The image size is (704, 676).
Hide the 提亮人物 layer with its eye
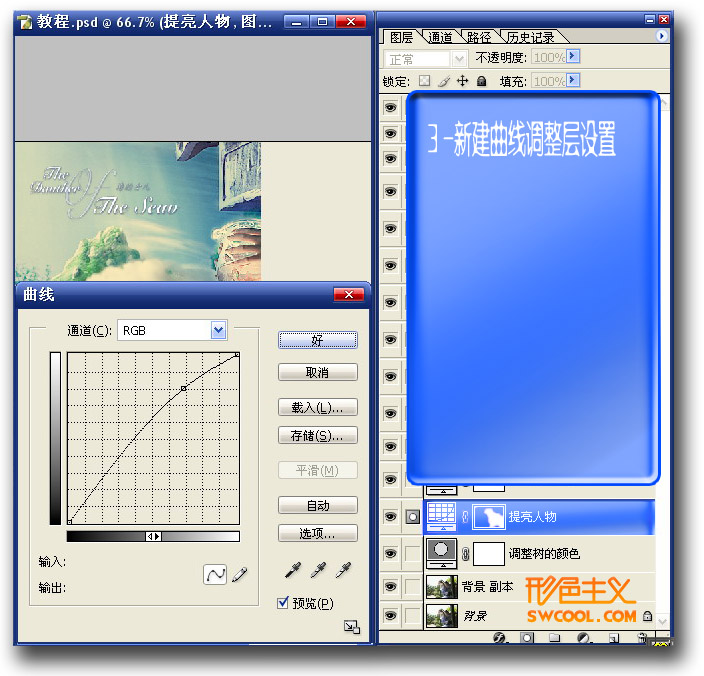click(x=391, y=517)
